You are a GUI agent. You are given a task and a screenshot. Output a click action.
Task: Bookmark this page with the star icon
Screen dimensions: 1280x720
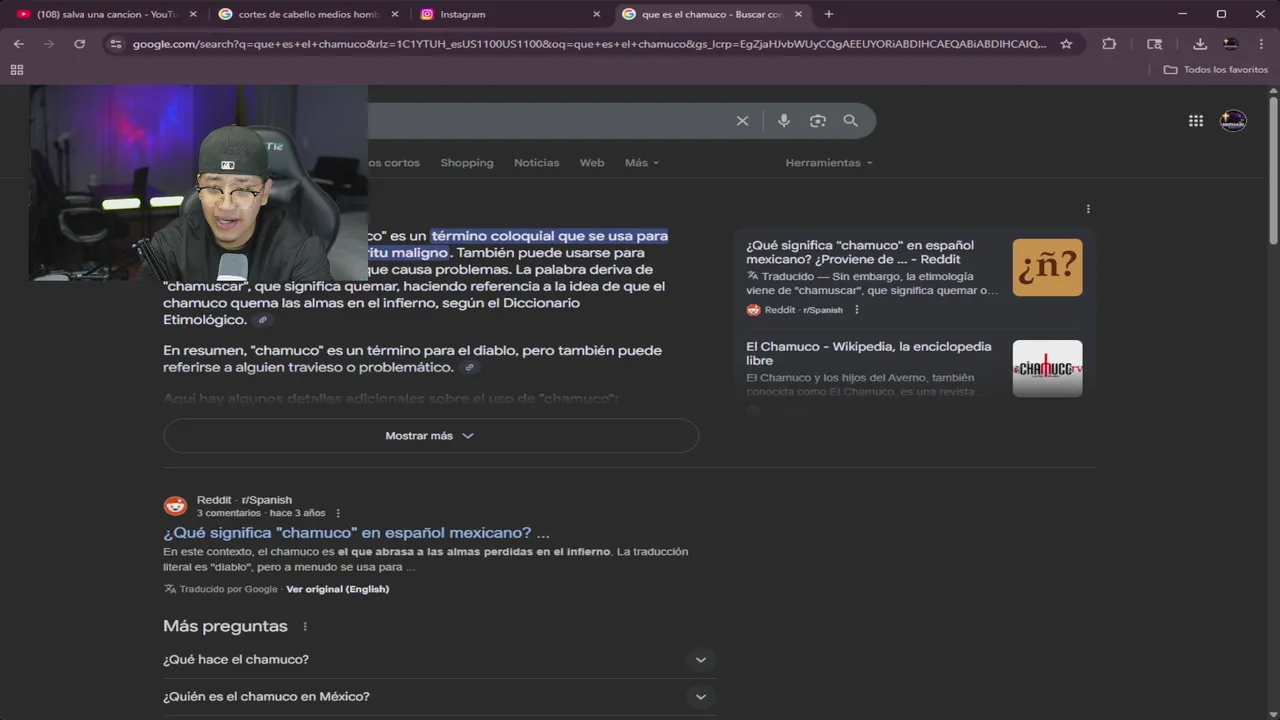click(x=1066, y=44)
